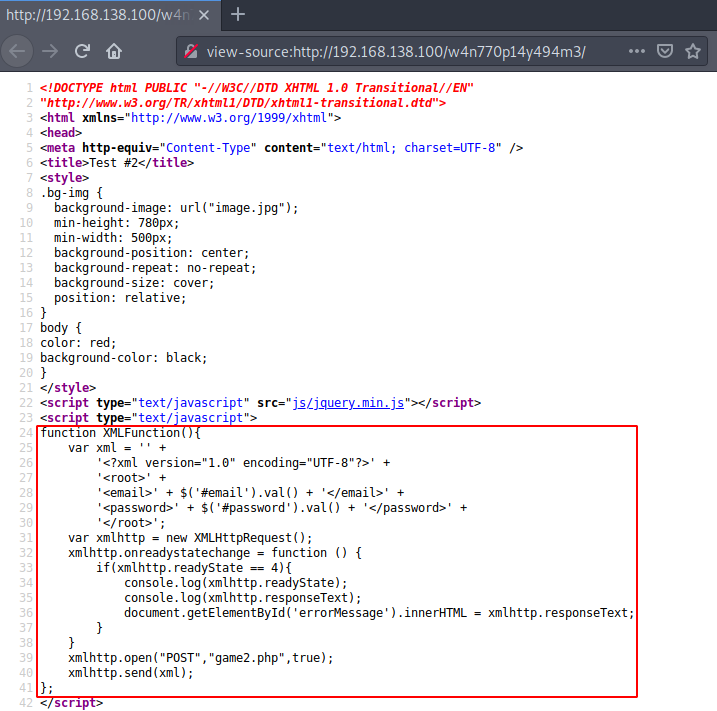717x711 pixels.
Task: Click the background-image url("image.jpg") line
Action: 176,208
